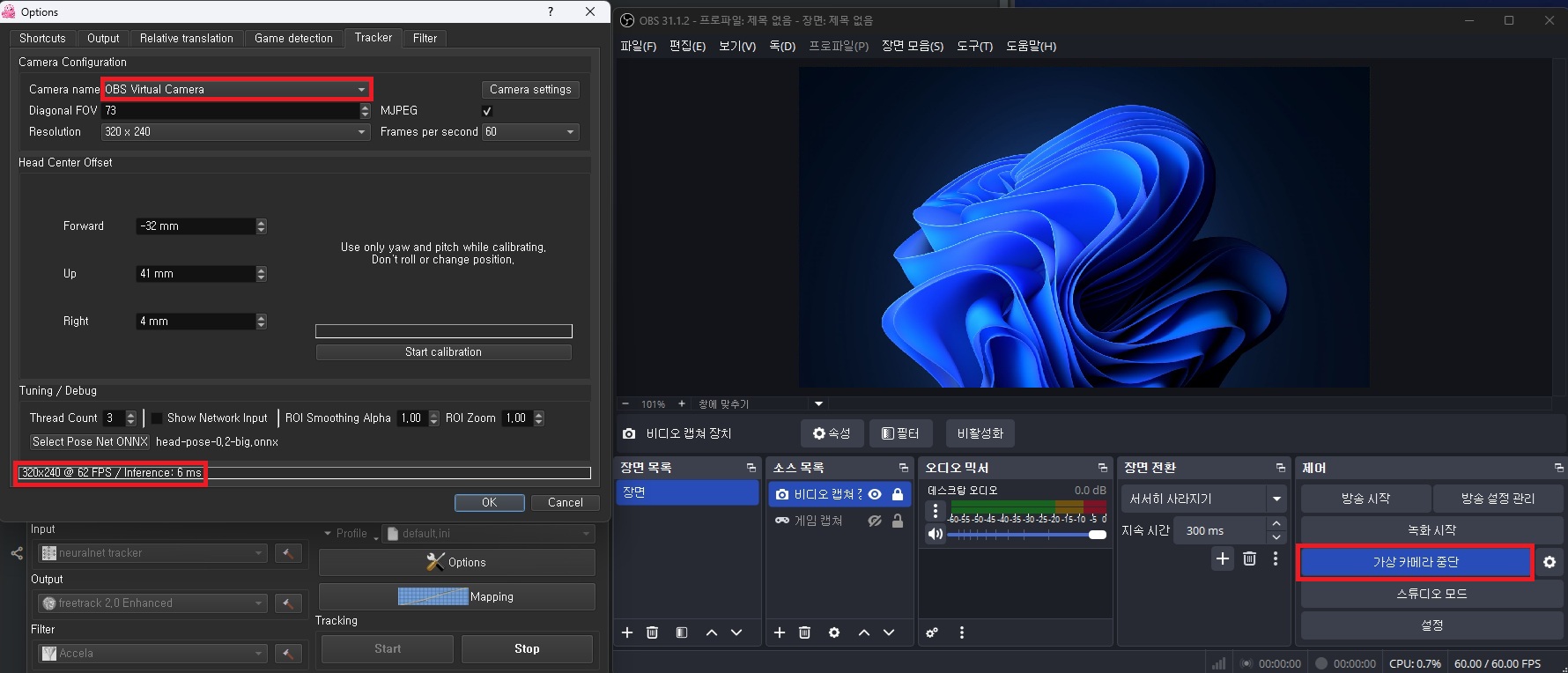The width and height of the screenshot is (1568, 673).
Task: Click the Forward offset input field
Action: [196, 226]
